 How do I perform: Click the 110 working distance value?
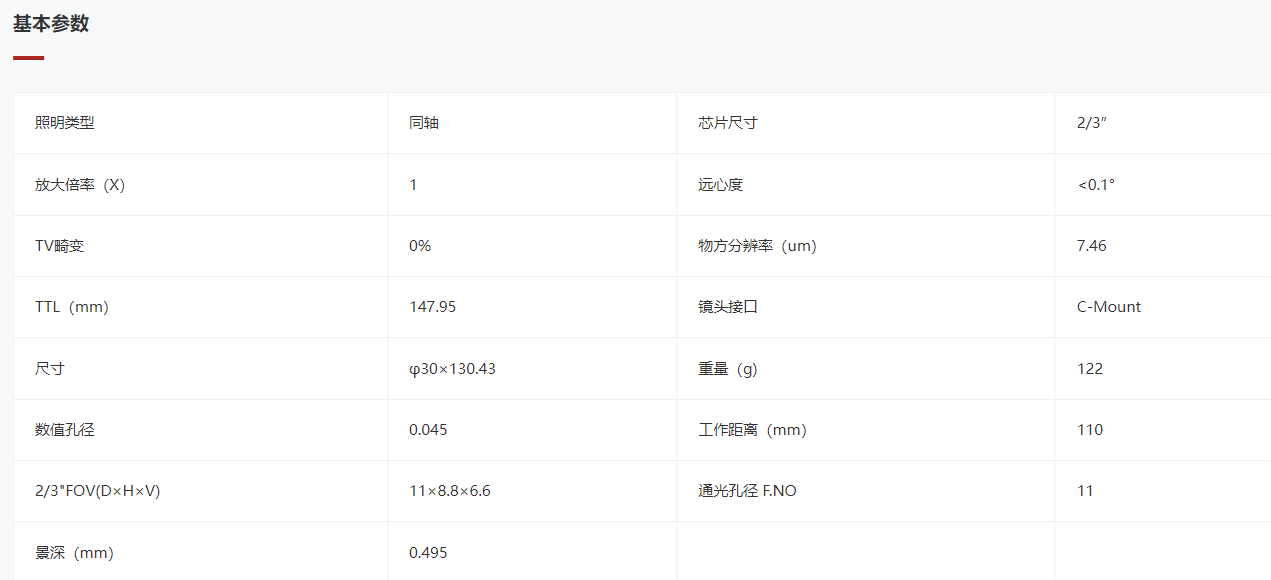1090,430
